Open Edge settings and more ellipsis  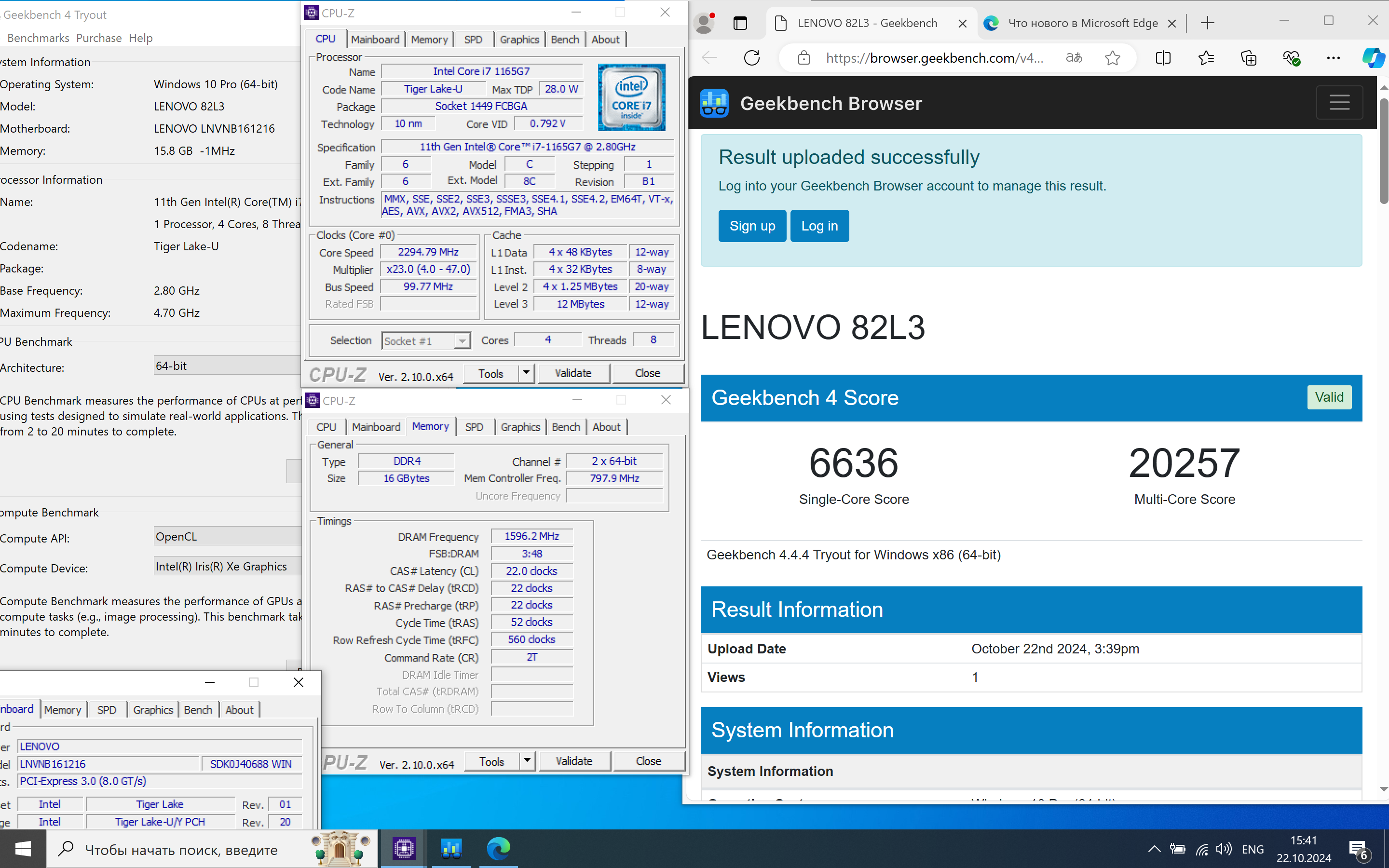pyautogui.click(x=1334, y=58)
